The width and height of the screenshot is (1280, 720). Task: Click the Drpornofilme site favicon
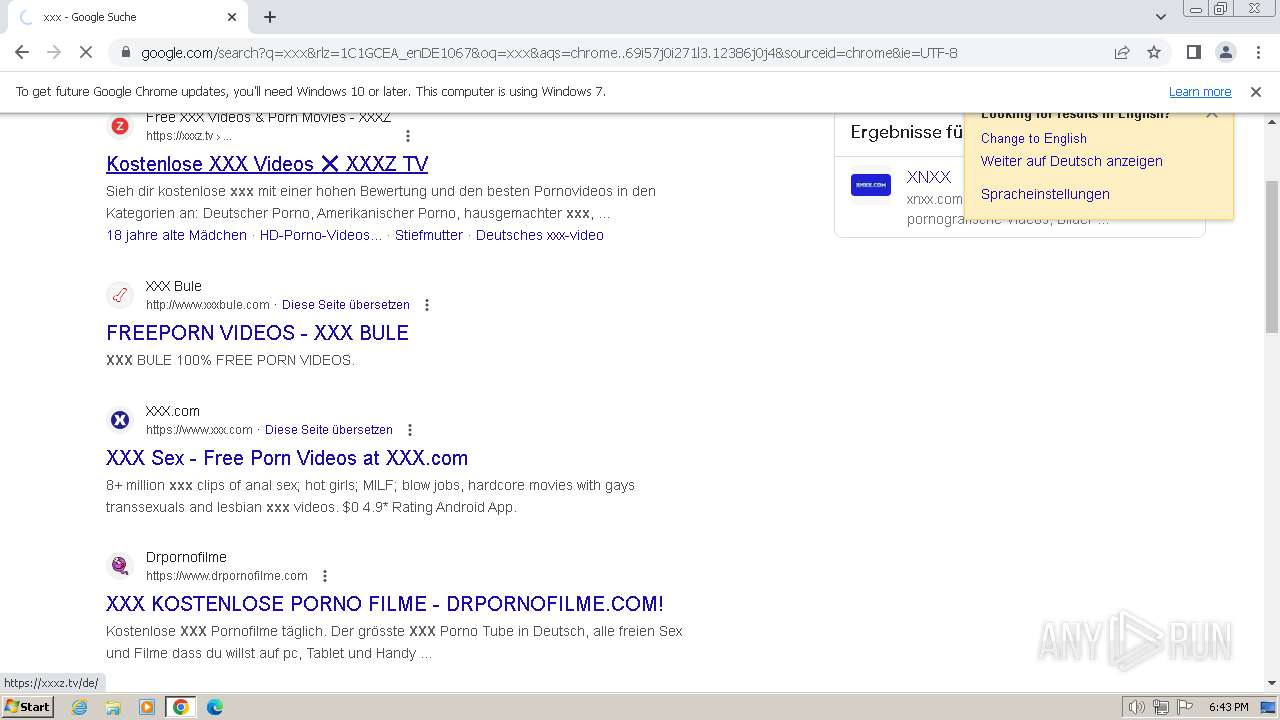point(120,566)
